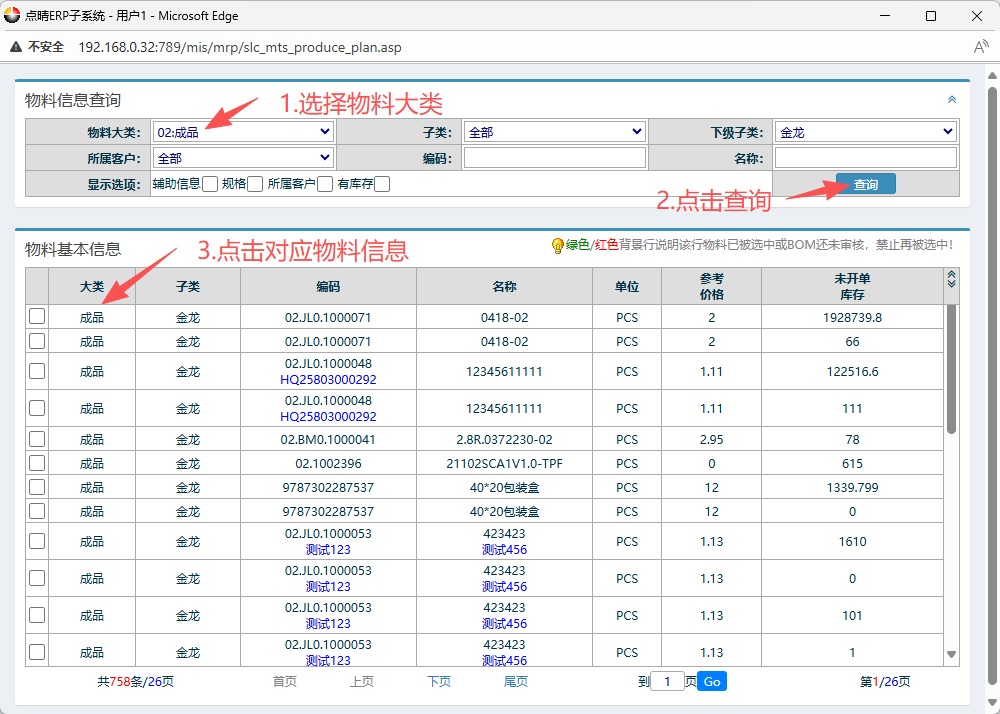Screen dimensions: 1000x714
Task: Click the ERP app icon in title bar
Action: click(x=12, y=16)
